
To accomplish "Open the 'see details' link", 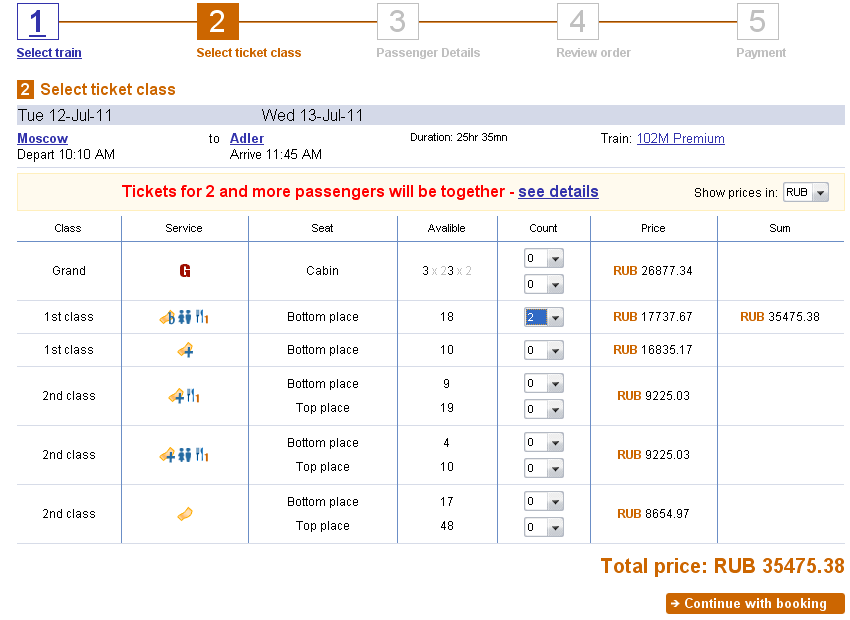I will (558, 192).
